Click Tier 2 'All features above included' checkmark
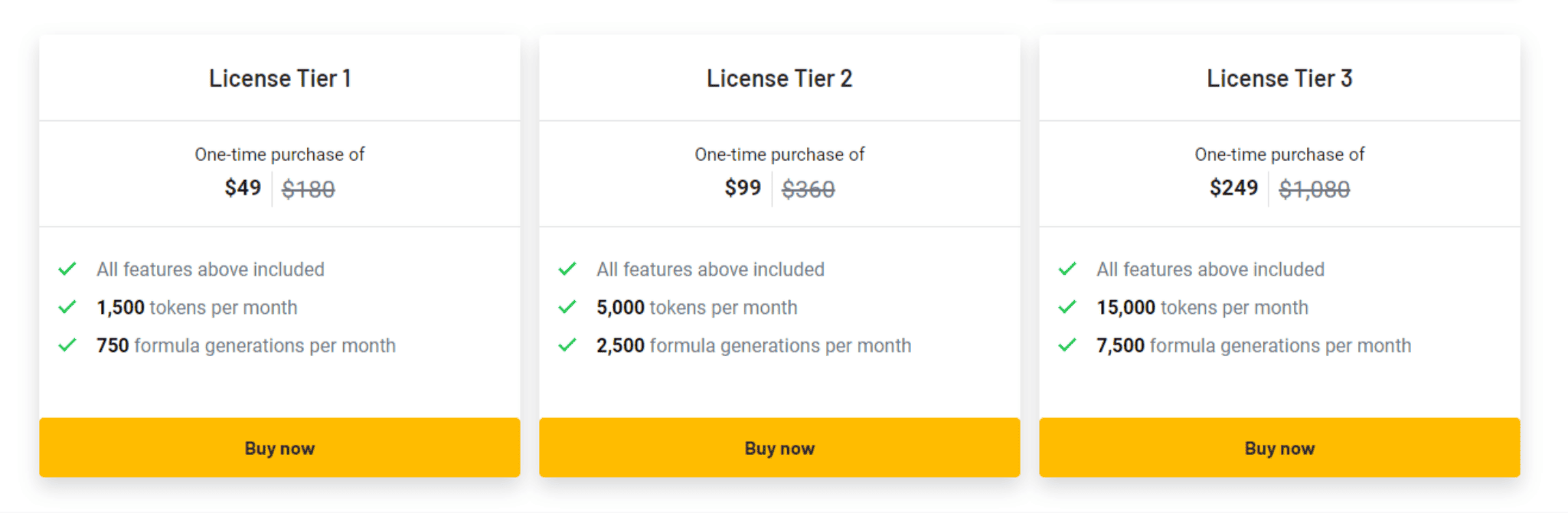1568x513 pixels. click(567, 269)
